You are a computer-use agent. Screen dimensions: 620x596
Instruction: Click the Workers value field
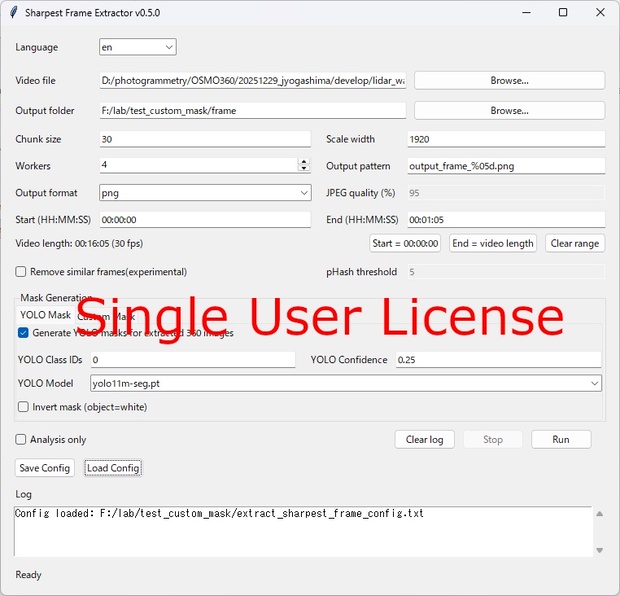point(198,165)
